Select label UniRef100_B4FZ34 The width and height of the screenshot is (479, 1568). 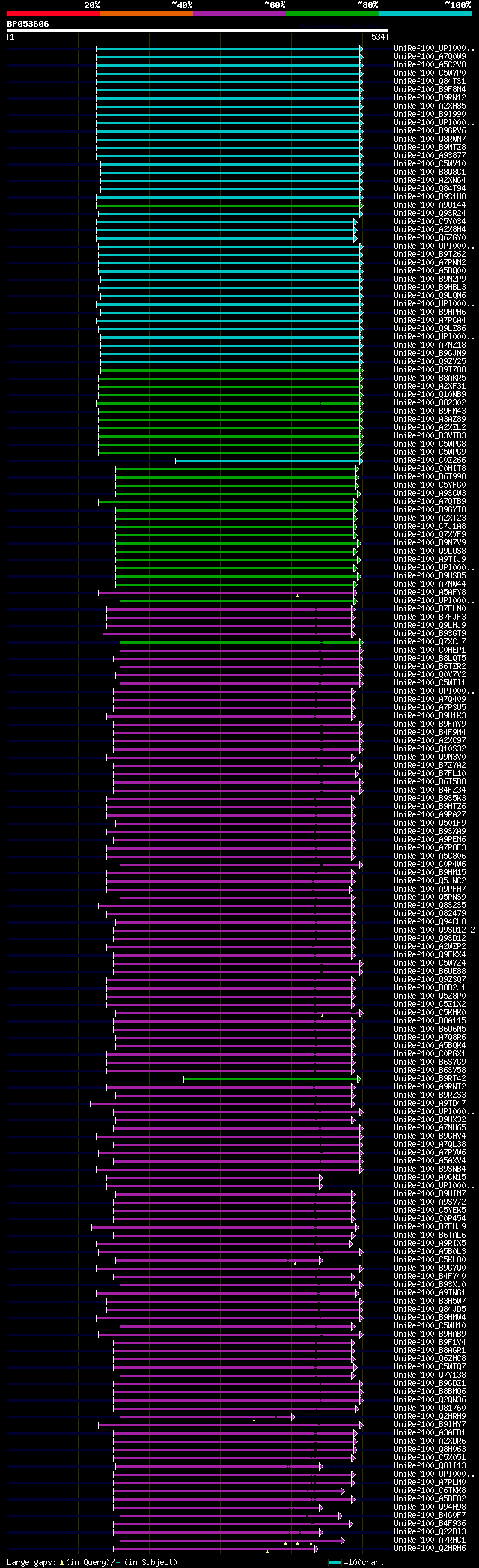tap(430, 790)
